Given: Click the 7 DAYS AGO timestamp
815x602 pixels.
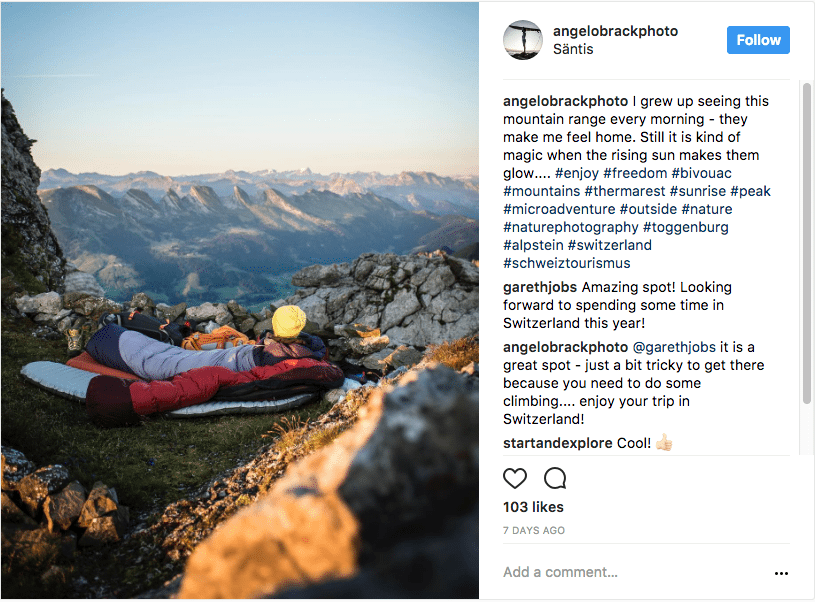Looking at the screenshot, I should [x=534, y=531].
